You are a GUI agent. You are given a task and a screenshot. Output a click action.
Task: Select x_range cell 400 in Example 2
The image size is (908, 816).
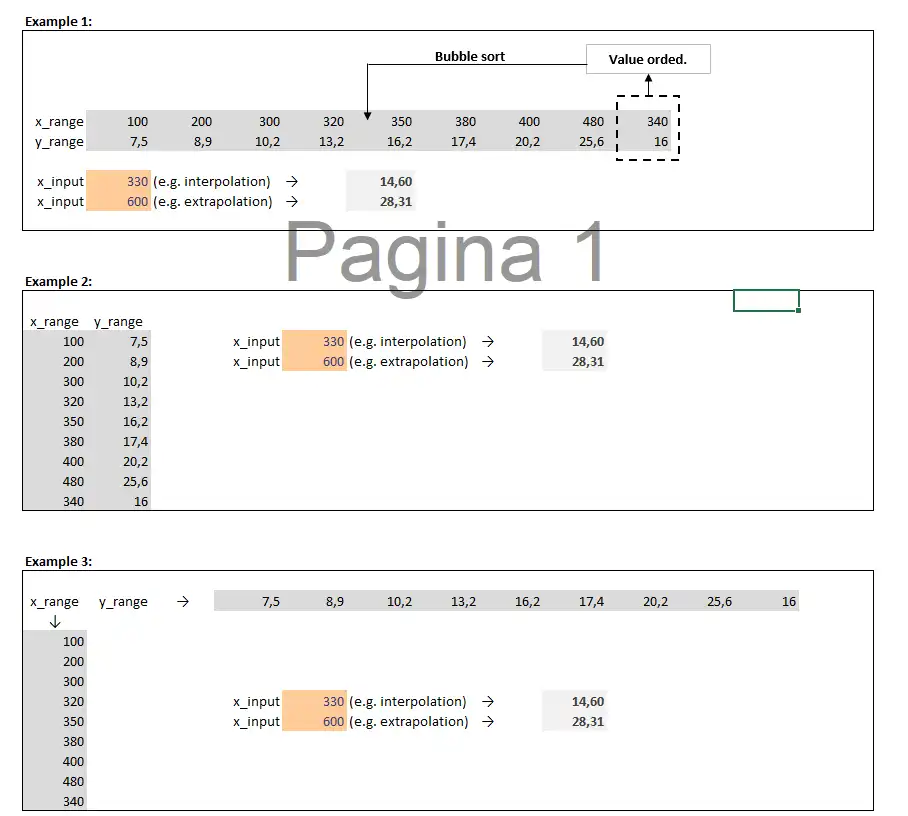click(55, 462)
